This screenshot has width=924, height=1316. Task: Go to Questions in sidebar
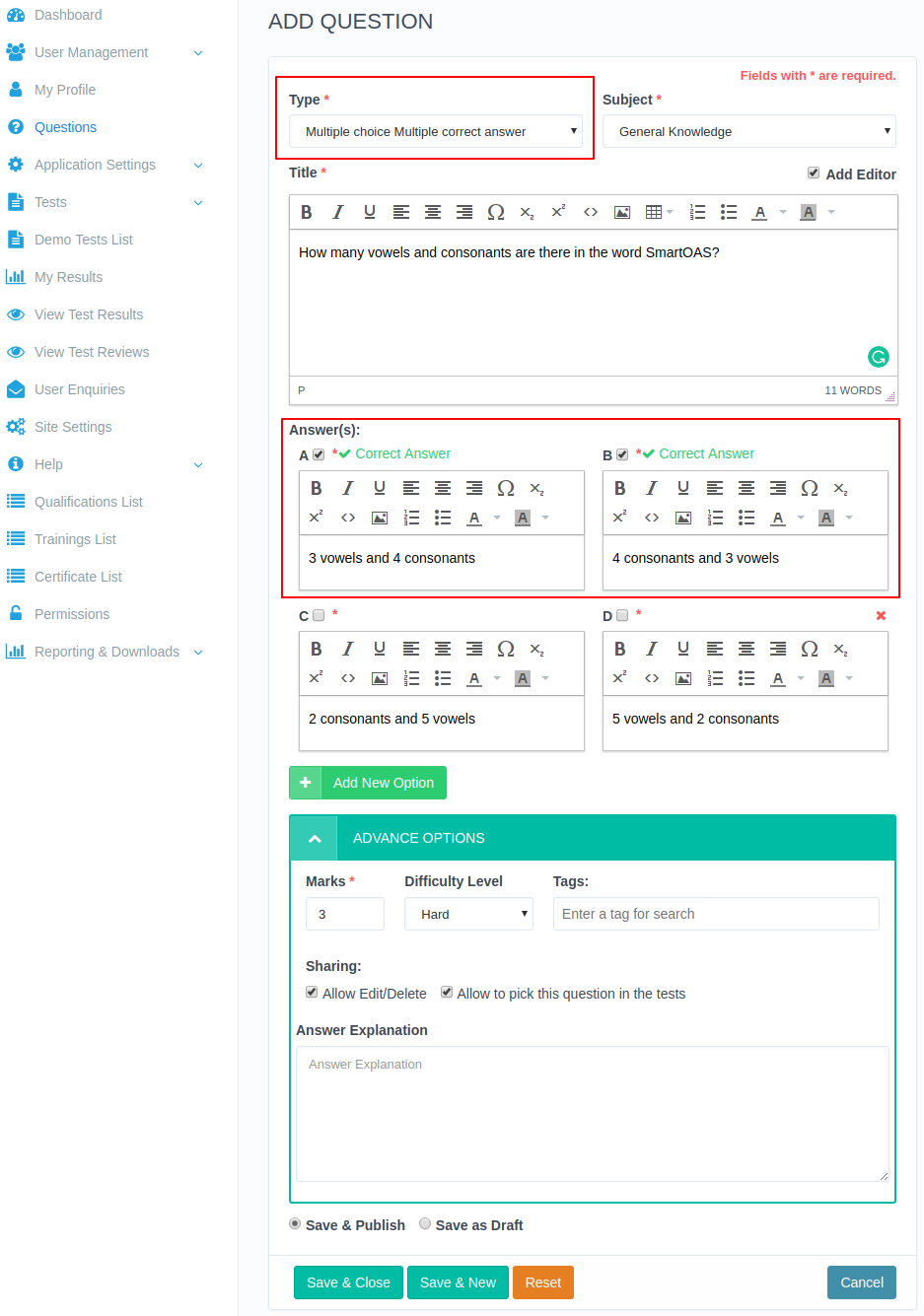(x=65, y=127)
